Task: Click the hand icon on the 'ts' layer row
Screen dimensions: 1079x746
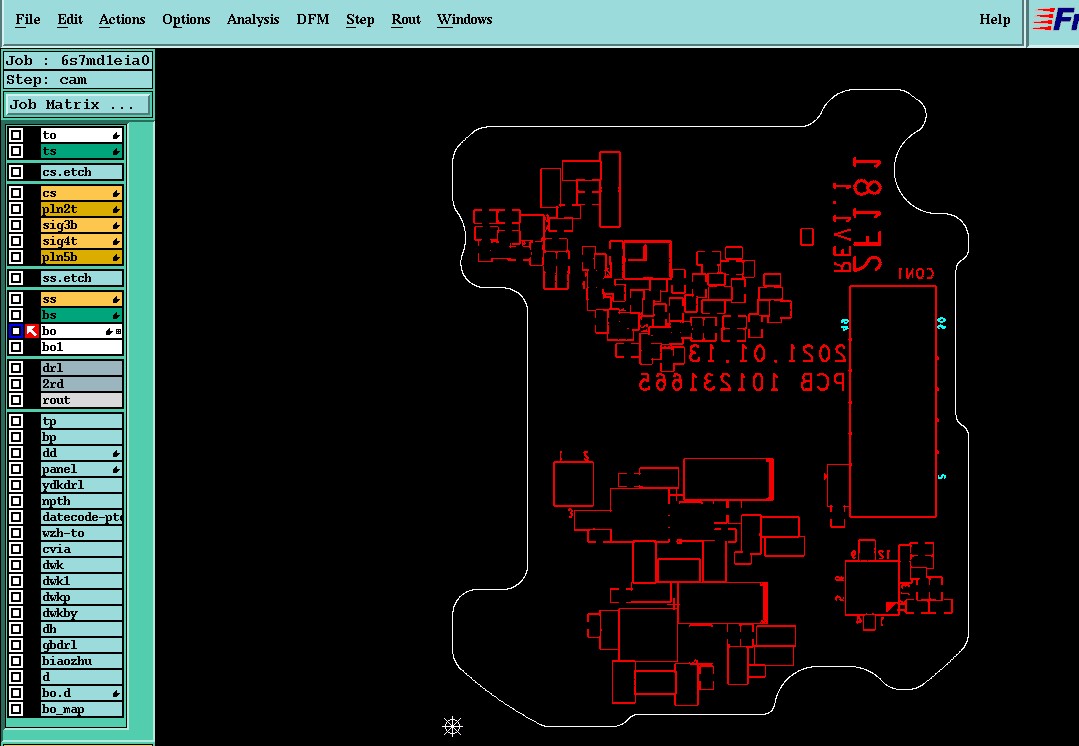Action: pyautogui.click(x=116, y=151)
